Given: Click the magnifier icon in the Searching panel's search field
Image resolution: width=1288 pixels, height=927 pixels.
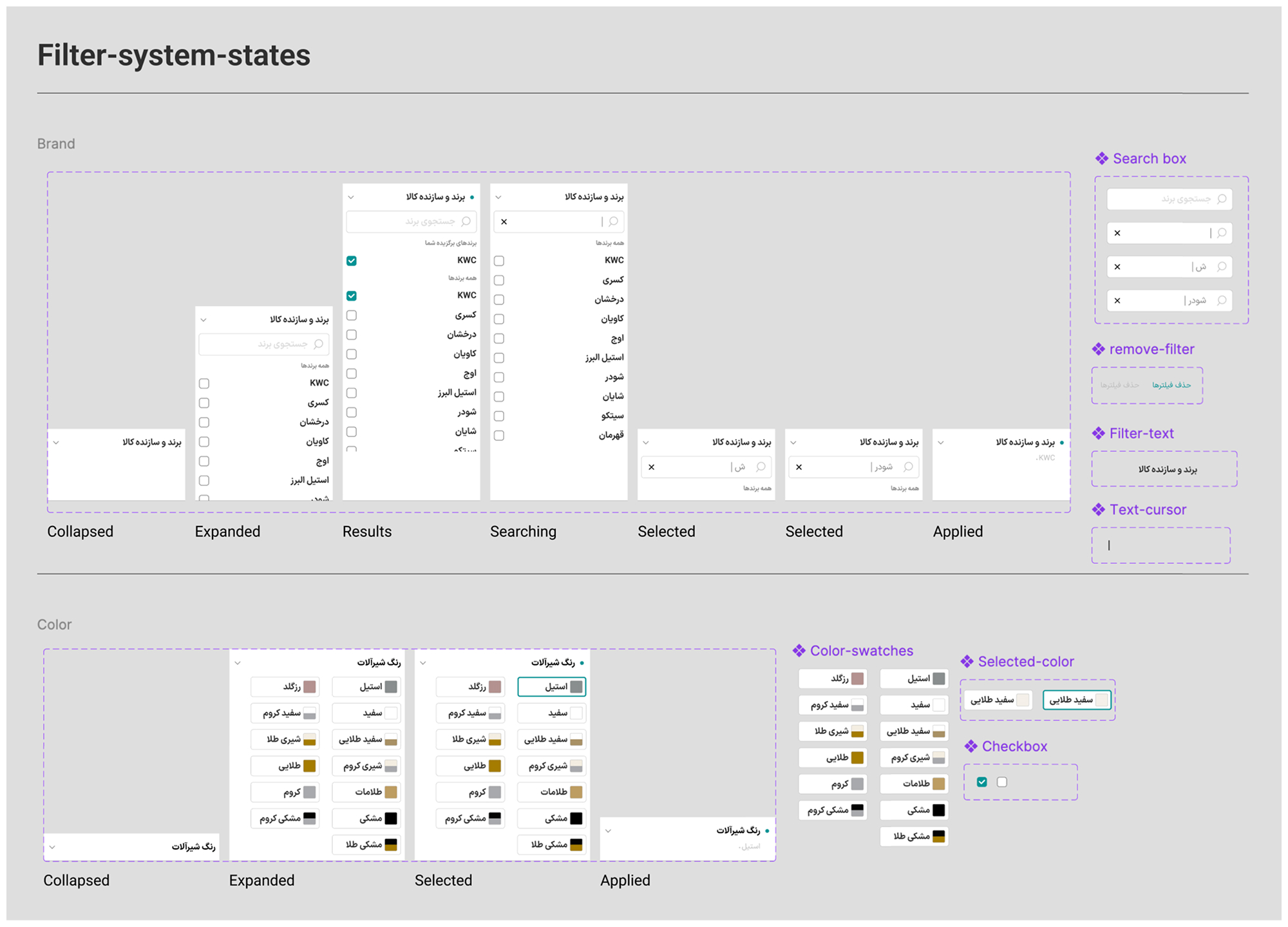Looking at the screenshot, I should click(x=613, y=221).
